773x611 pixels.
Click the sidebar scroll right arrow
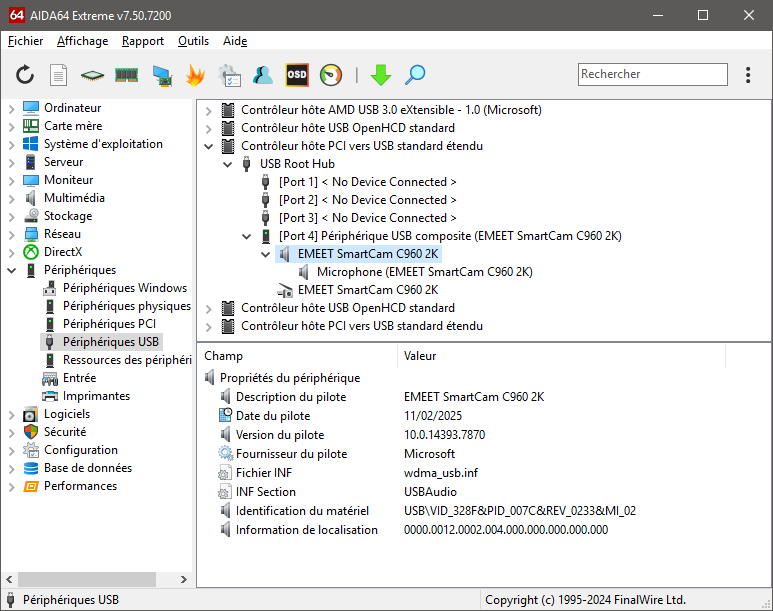point(184,579)
